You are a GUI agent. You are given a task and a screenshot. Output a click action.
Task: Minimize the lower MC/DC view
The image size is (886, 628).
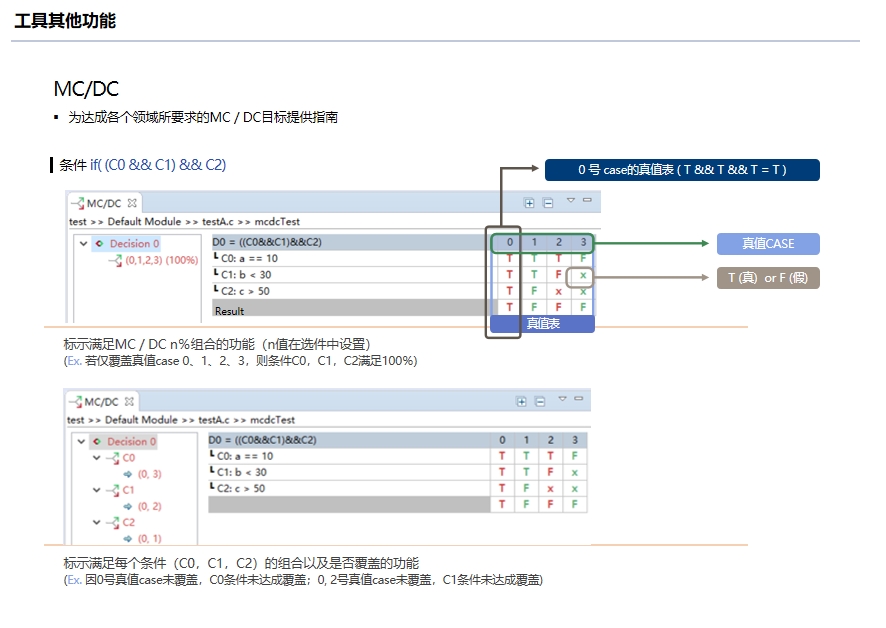(x=579, y=399)
